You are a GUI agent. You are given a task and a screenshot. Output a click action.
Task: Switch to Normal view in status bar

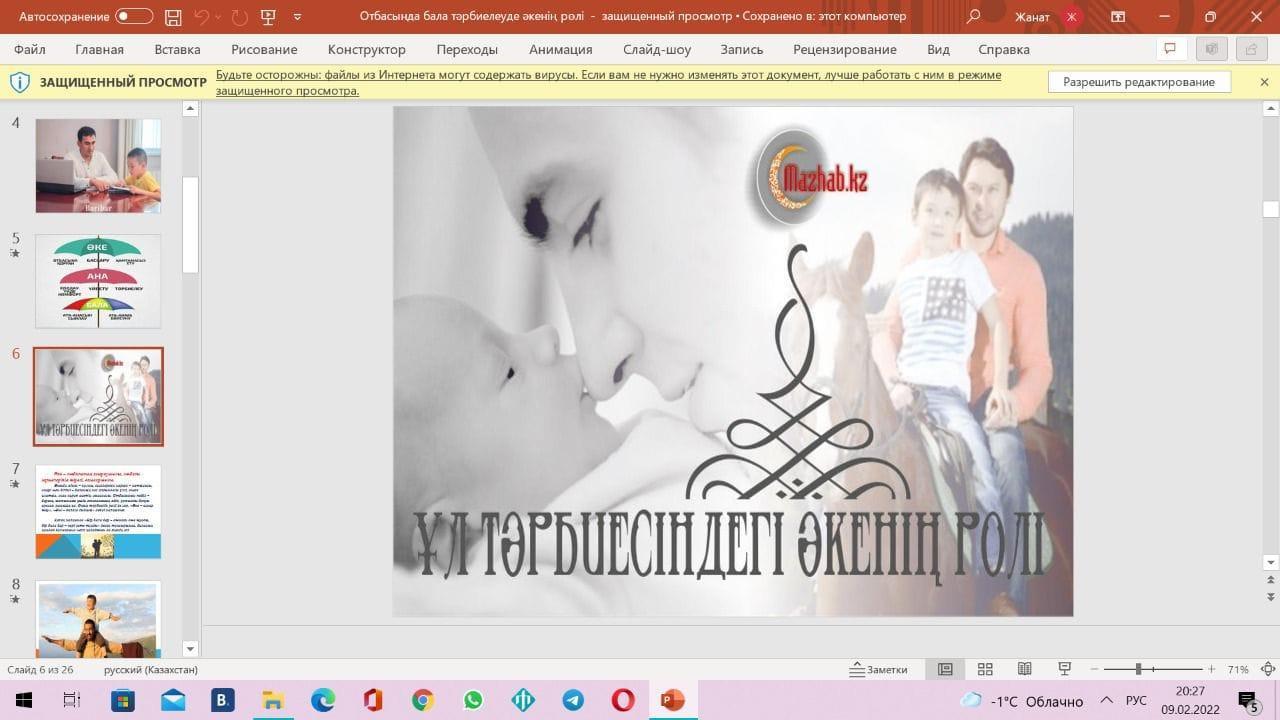tap(945, 669)
